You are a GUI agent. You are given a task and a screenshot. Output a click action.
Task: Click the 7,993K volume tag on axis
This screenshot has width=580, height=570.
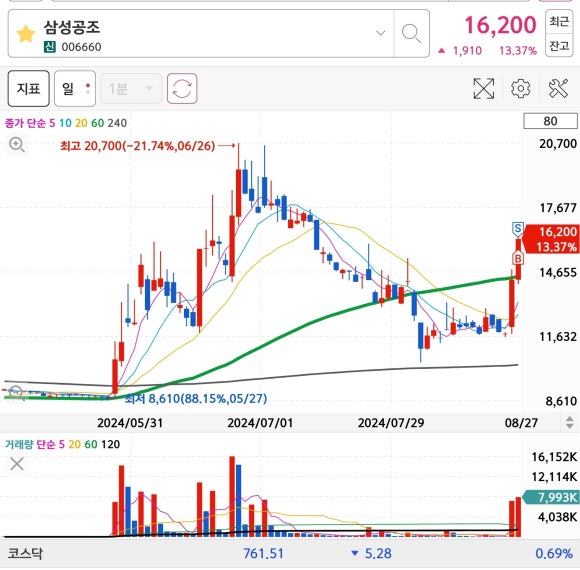tap(552, 497)
